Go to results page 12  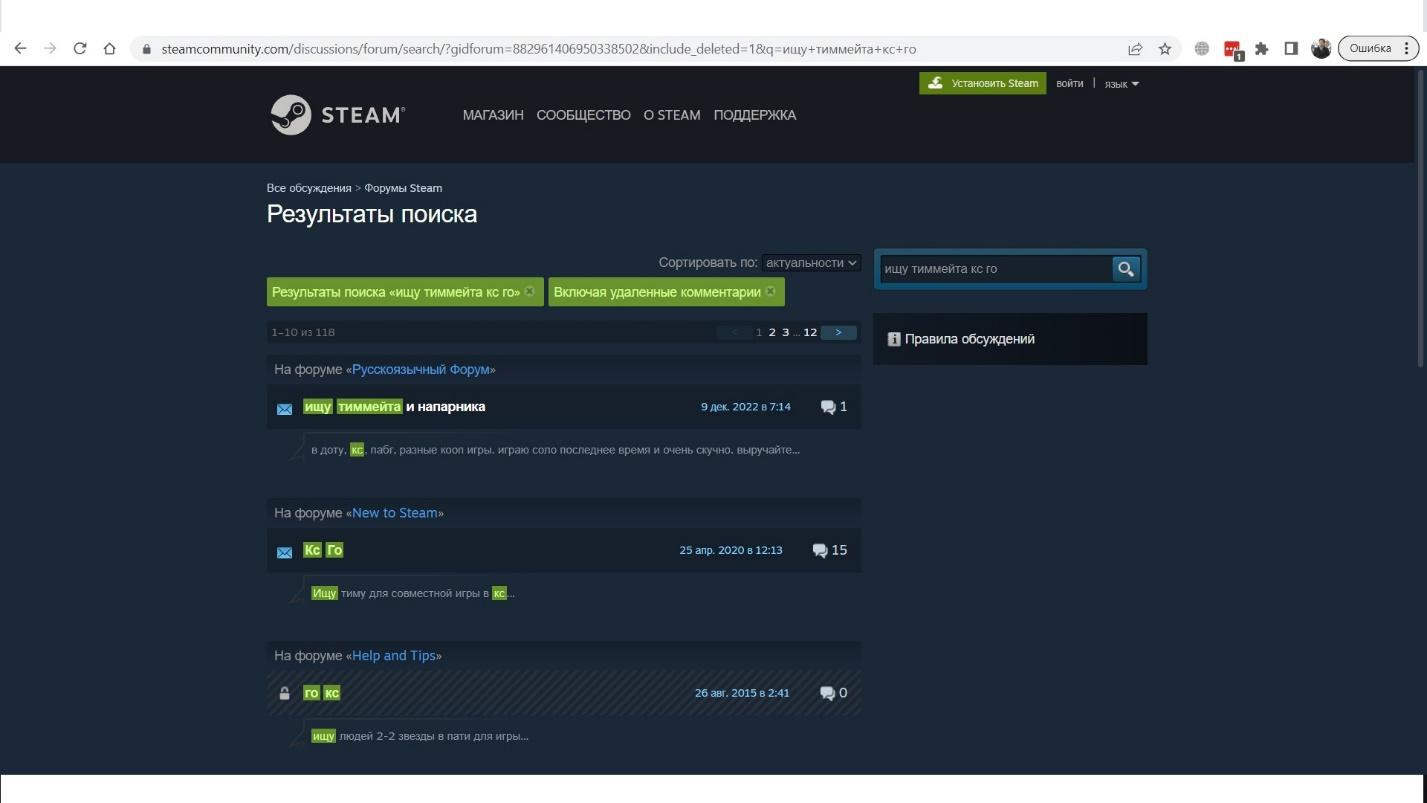point(810,332)
